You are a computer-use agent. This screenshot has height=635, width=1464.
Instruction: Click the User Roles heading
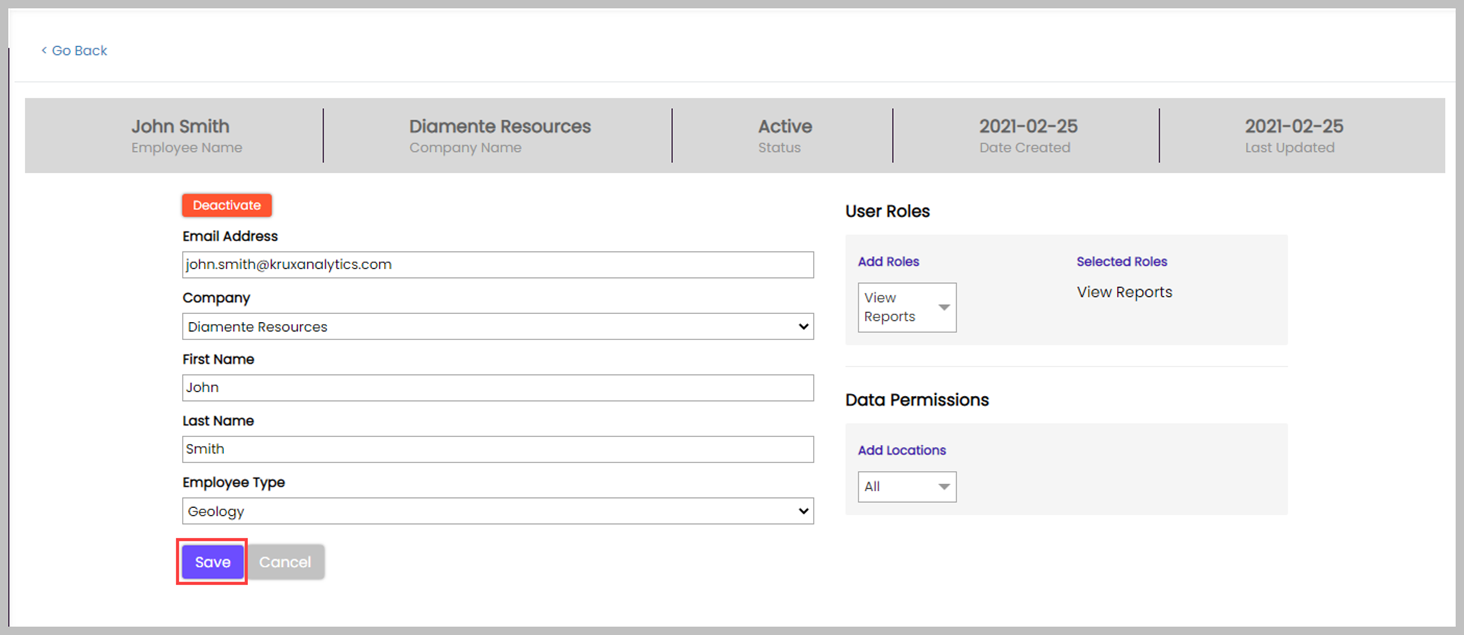point(888,212)
